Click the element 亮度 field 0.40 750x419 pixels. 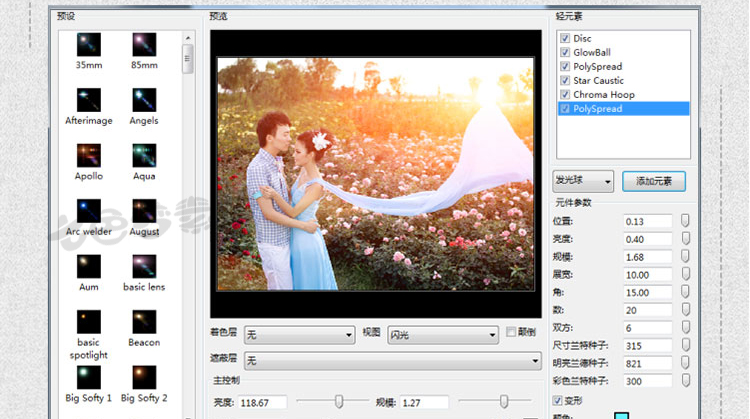pyautogui.click(x=648, y=239)
